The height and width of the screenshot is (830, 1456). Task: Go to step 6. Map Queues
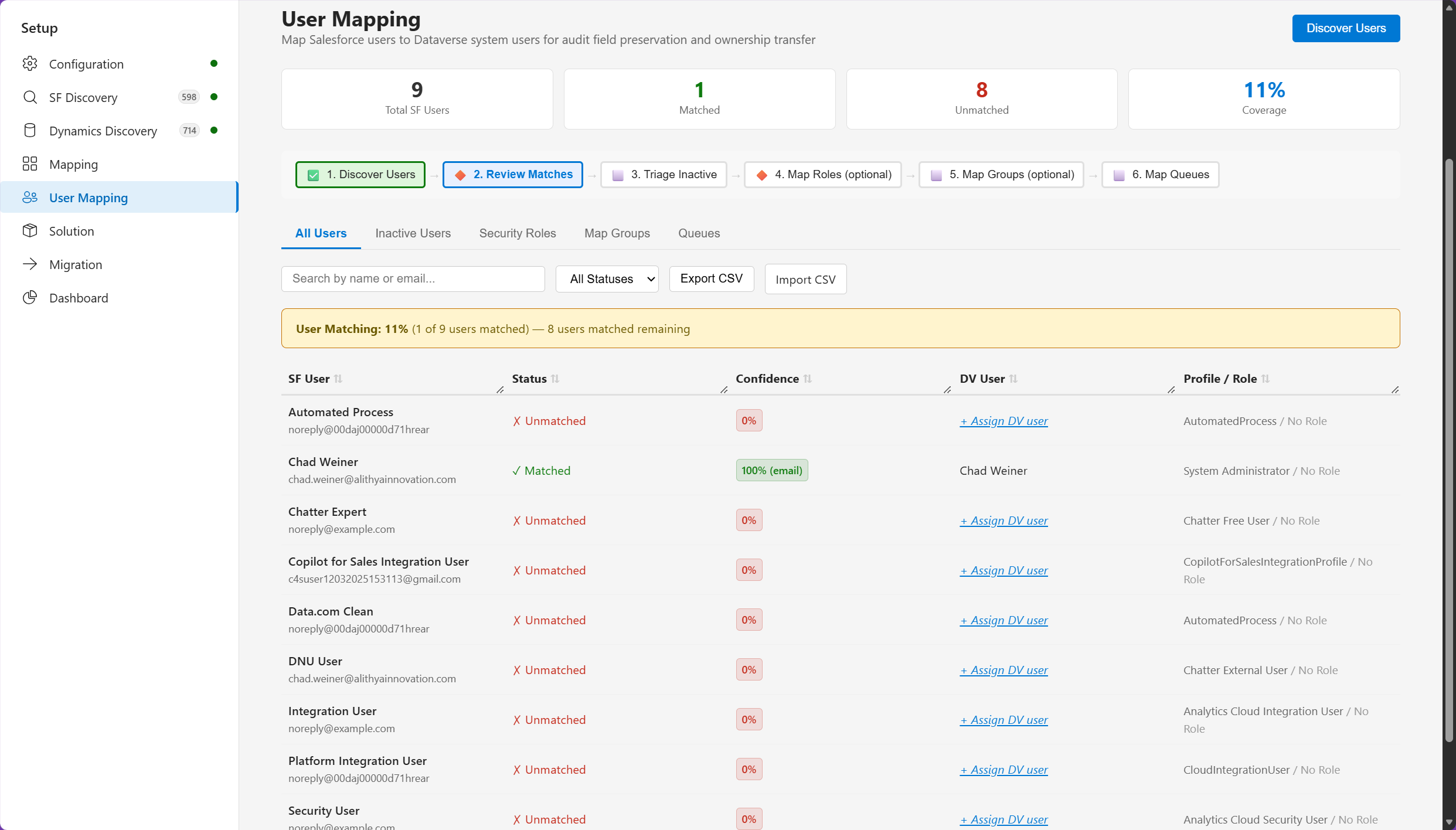1161,175
